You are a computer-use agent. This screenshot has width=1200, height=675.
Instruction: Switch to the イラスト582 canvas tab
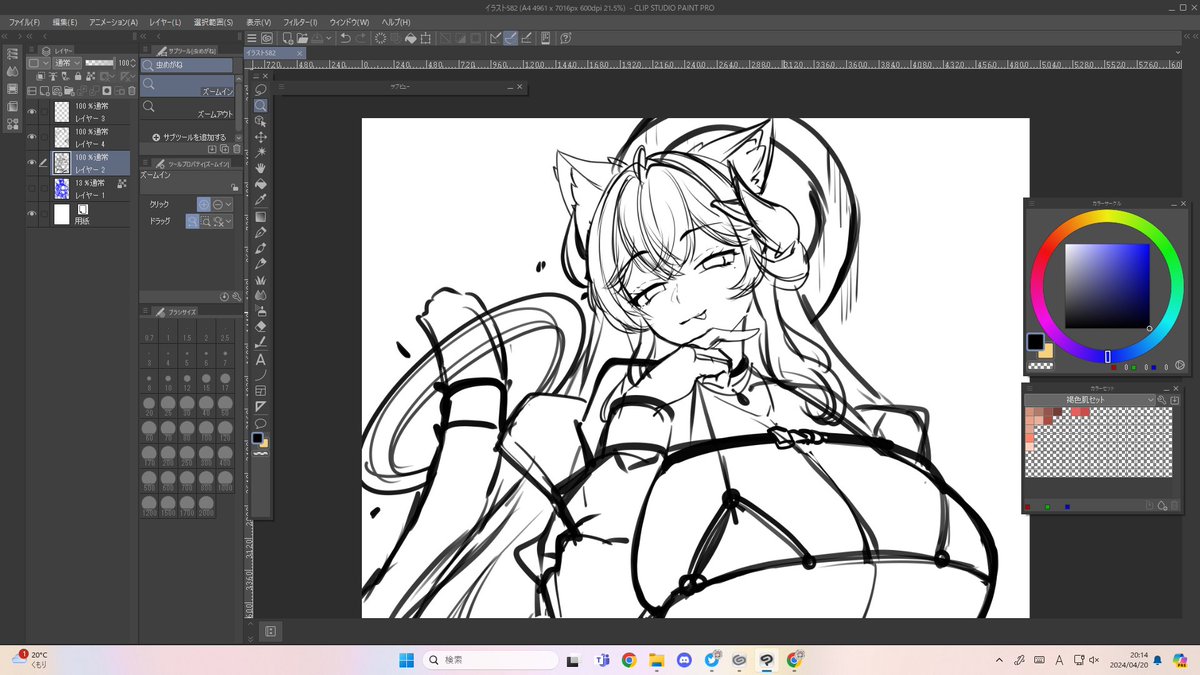265,51
